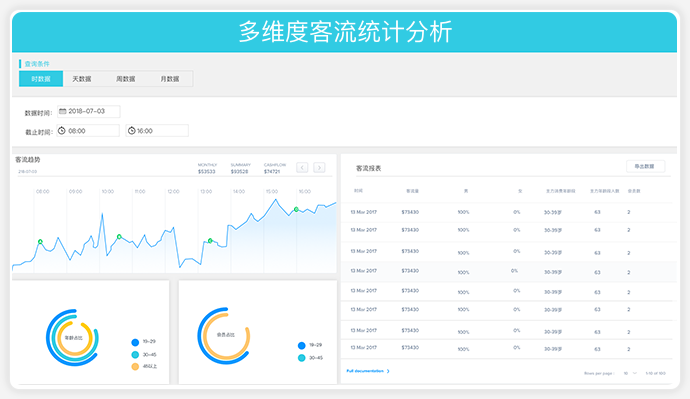Click the 主力年龄段人数 column header
This screenshot has height=399, width=690.
[x=605, y=191]
